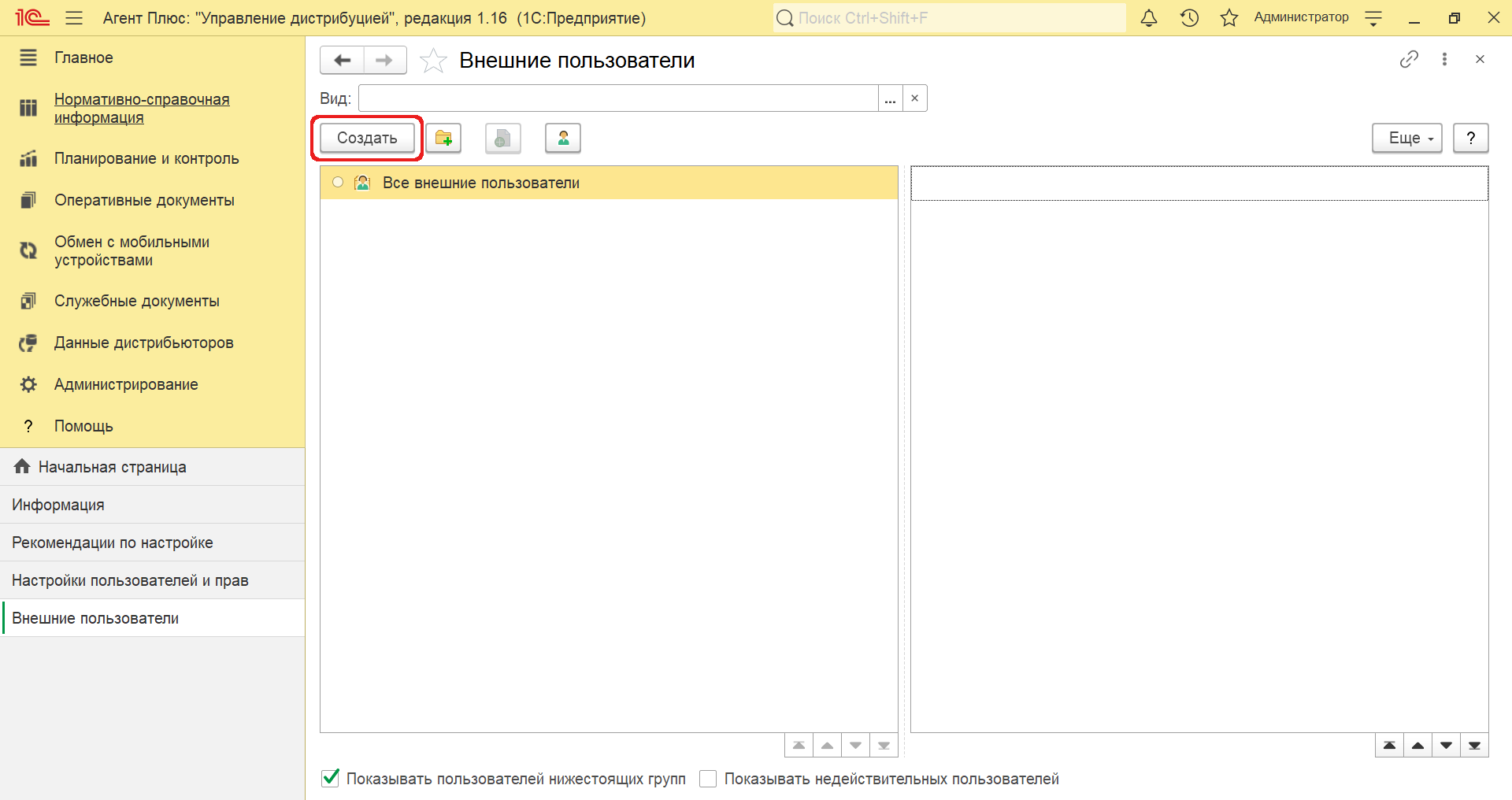
Task: Uncheck show users of subordinate groups
Action: click(x=331, y=779)
